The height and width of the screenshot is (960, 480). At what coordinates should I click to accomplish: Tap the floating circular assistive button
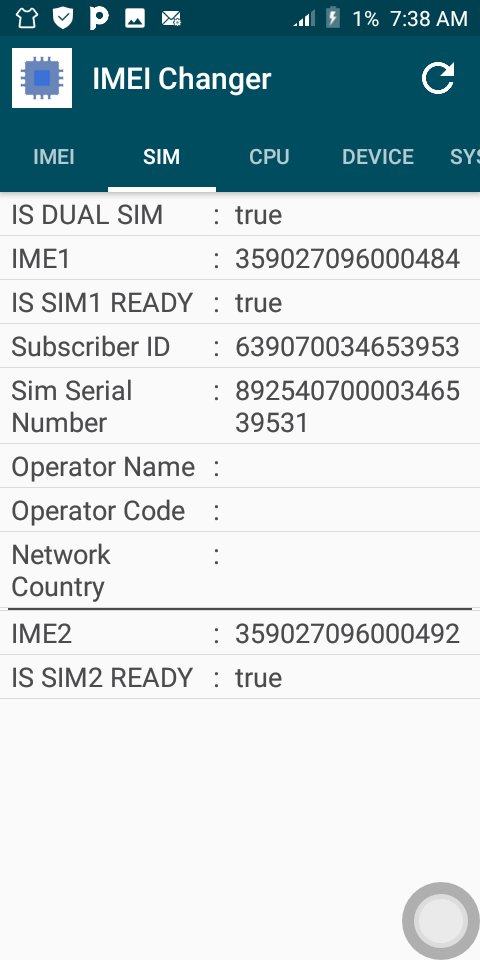tap(440, 921)
